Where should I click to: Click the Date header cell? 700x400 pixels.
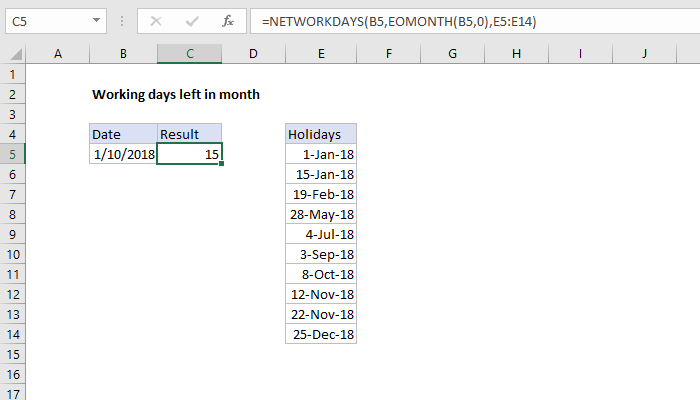point(123,134)
